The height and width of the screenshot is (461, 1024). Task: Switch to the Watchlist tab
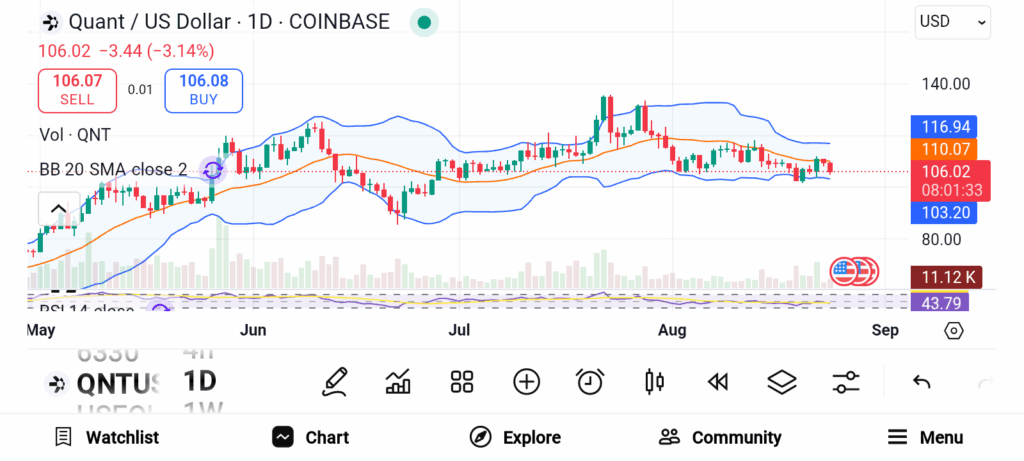coord(107,437)
